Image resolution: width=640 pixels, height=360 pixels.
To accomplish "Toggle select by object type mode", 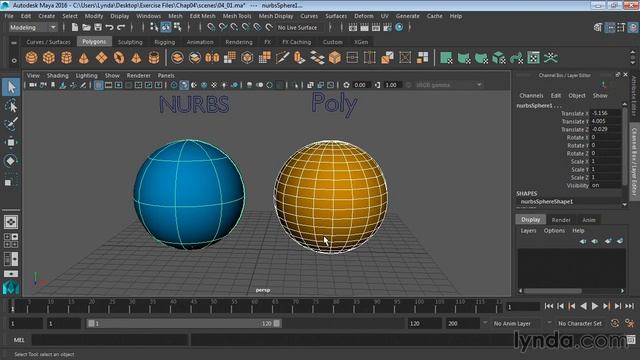I will coord(166,27).
